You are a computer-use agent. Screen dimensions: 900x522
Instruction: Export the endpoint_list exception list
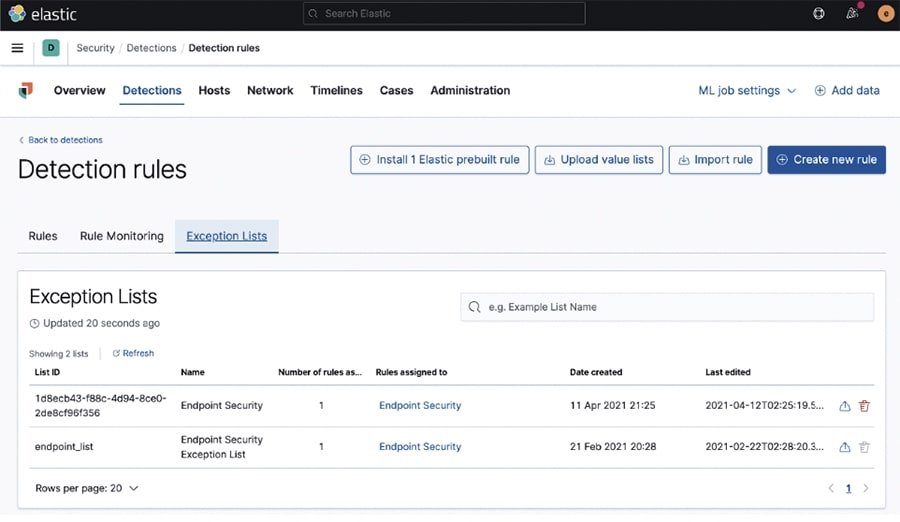(x=844, y=447)
